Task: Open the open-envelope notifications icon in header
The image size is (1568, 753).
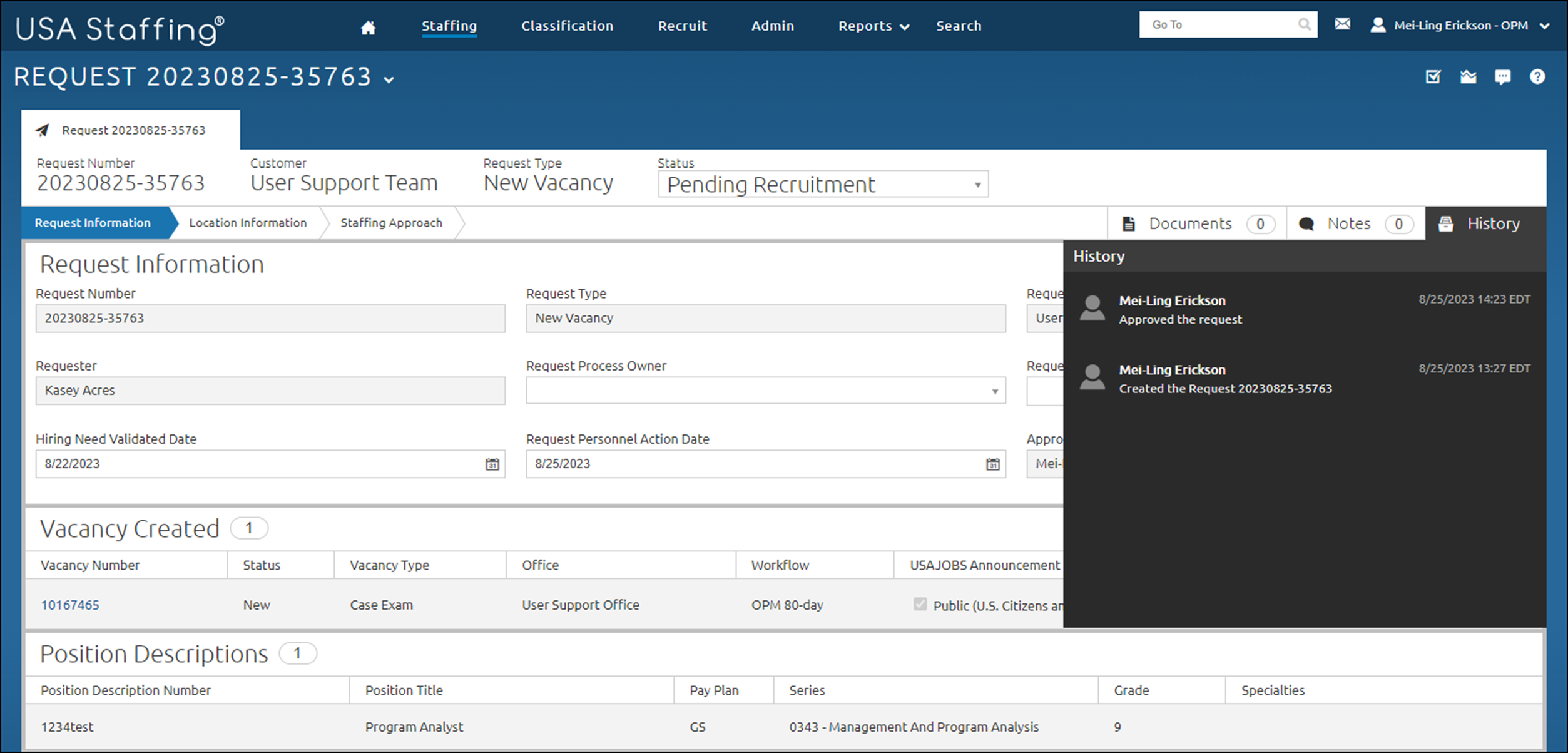Action: pos(1468,77)
